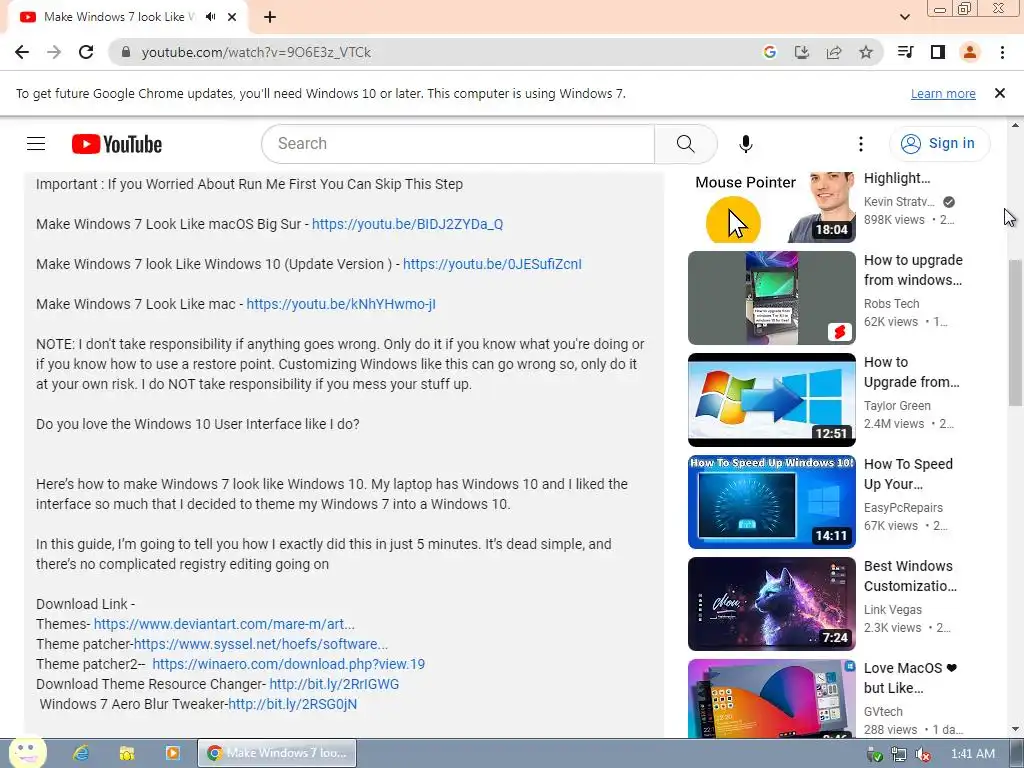Screen dimensions: 1024x768
Task: Click the page vertical scrollbar thumb
Action: [x=1015, y=333]
